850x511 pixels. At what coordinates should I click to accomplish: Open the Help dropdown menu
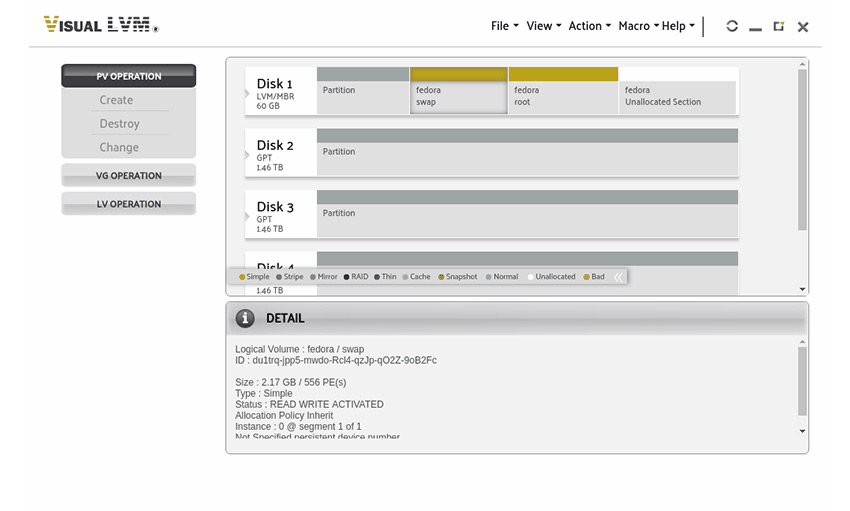[x=677, y=26]
